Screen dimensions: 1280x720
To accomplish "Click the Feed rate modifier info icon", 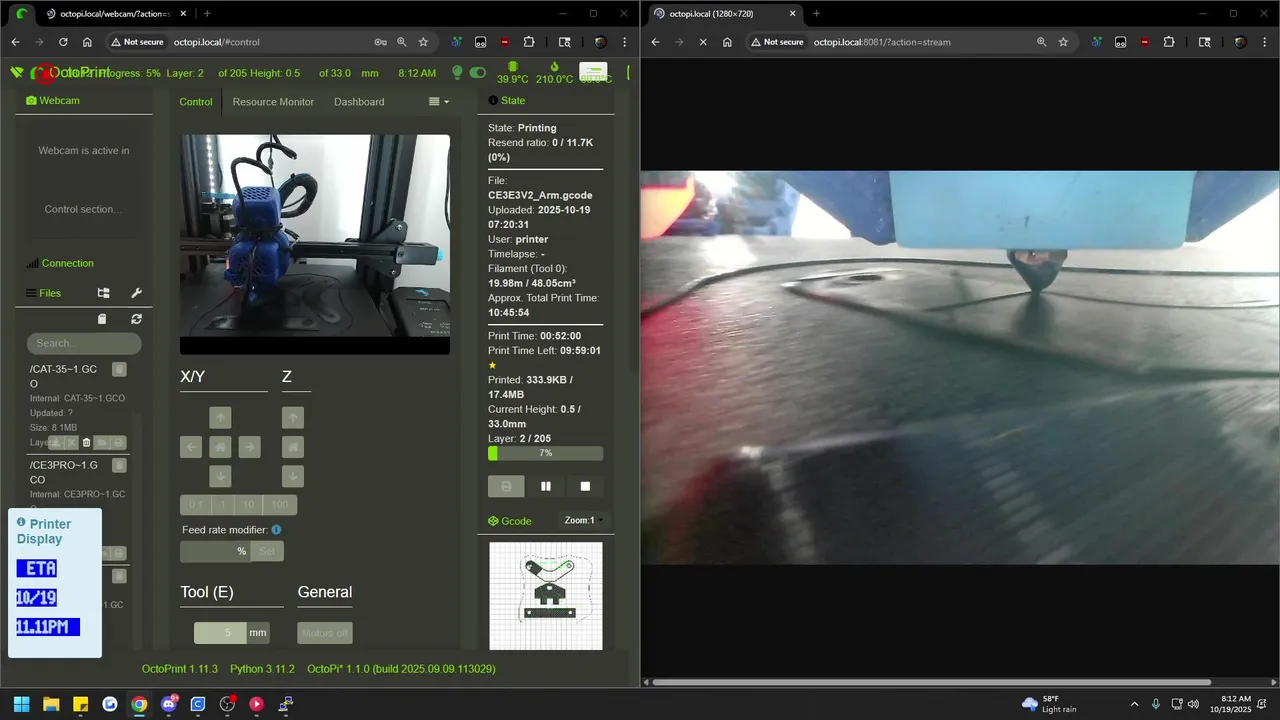I will [x=276, y=530].
